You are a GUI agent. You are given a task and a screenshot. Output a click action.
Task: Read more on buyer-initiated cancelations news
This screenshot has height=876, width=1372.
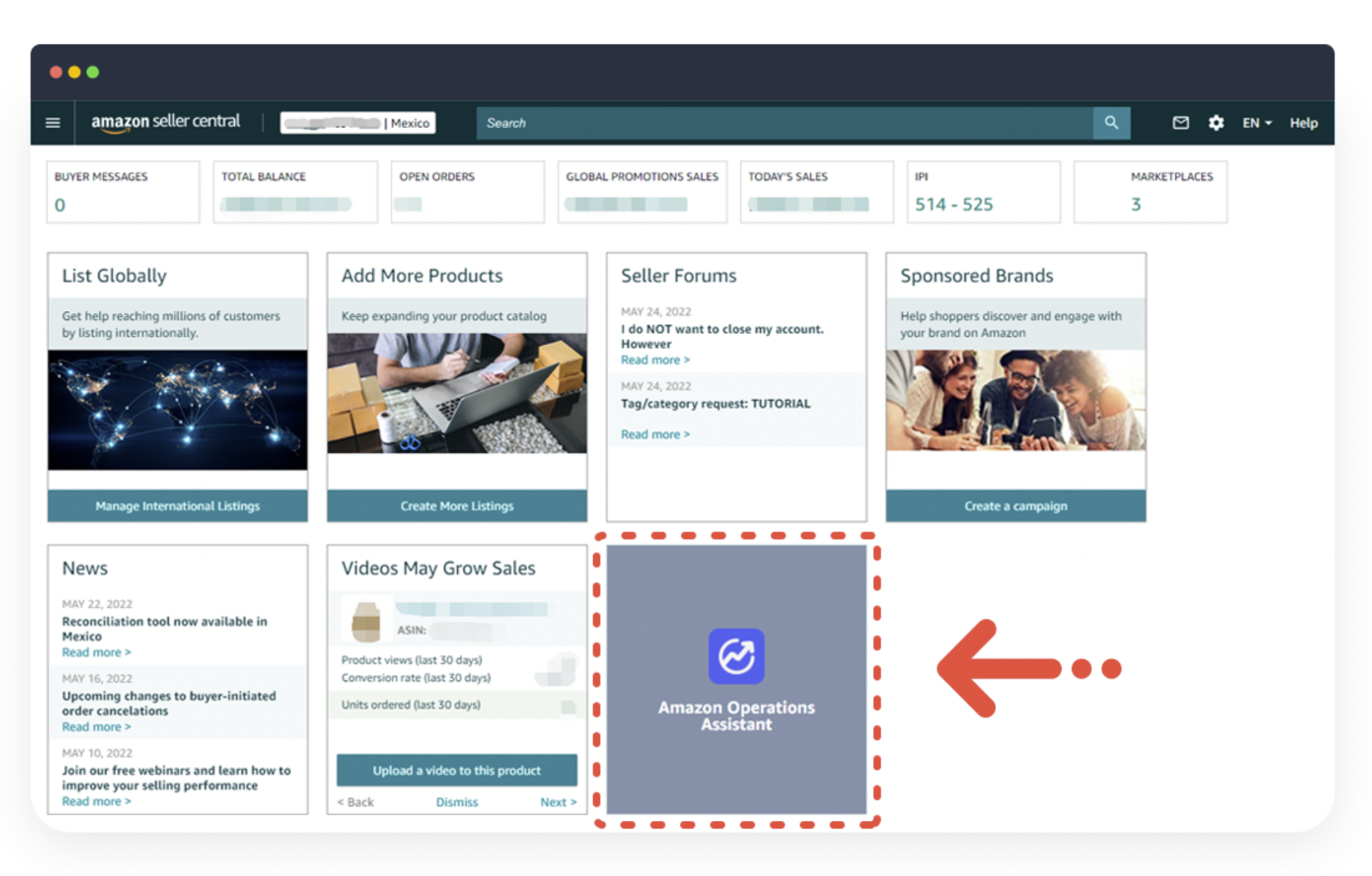[x=96, y=727]
